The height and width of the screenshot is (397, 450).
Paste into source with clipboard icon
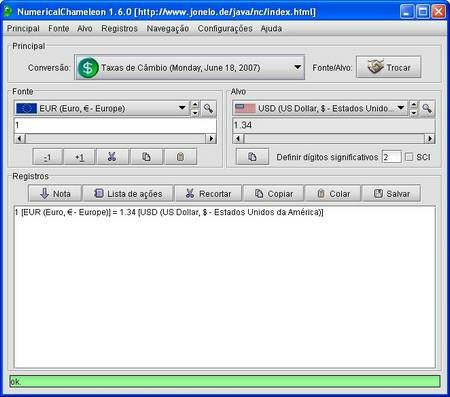pyautogui.click(x=181, y=157)
